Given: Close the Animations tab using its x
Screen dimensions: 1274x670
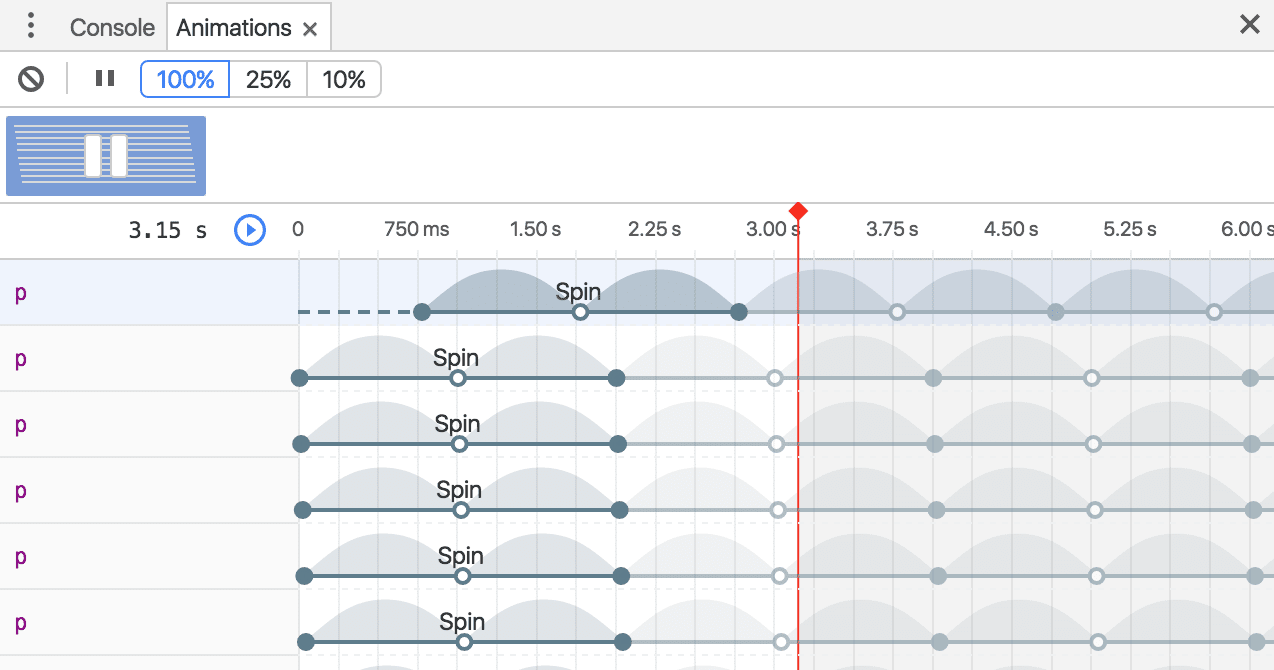Looking at the screenshot, I should (x=310, y=29).
